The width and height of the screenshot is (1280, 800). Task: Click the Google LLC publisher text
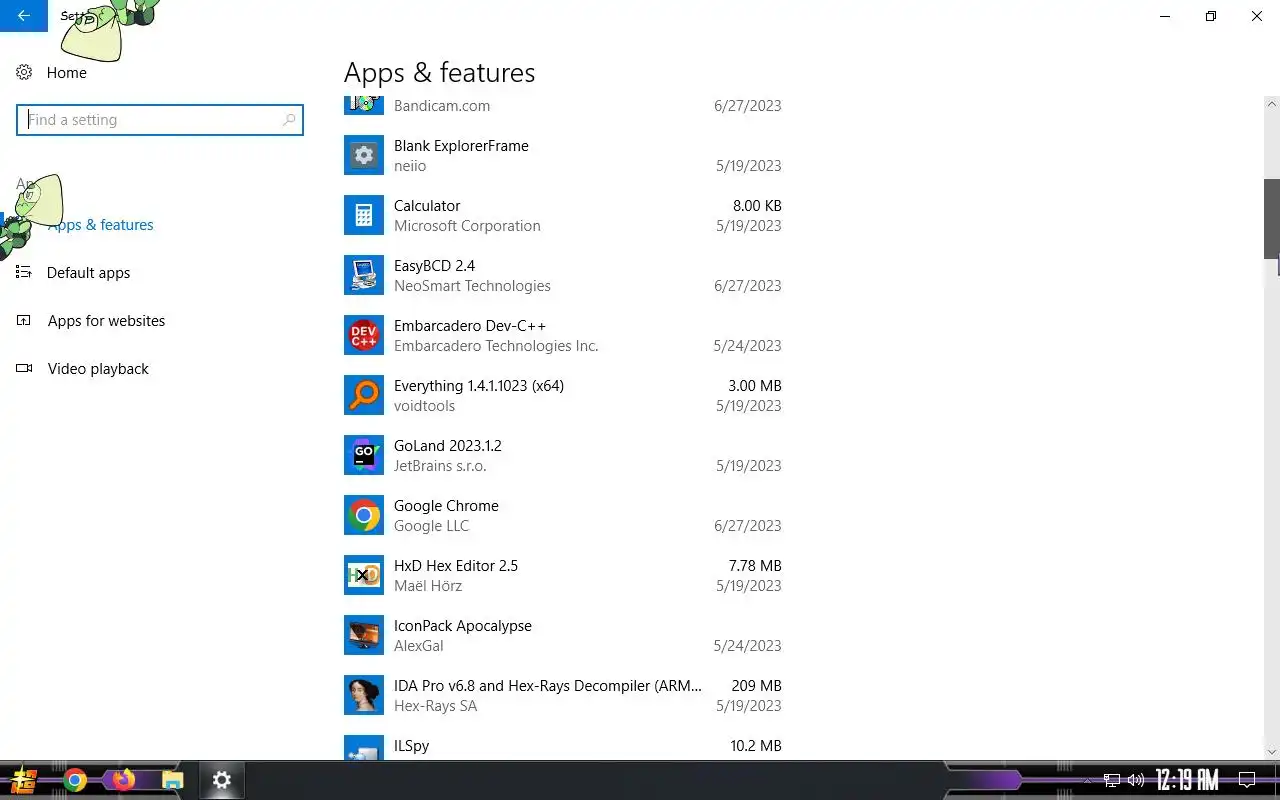pos(431,526)
